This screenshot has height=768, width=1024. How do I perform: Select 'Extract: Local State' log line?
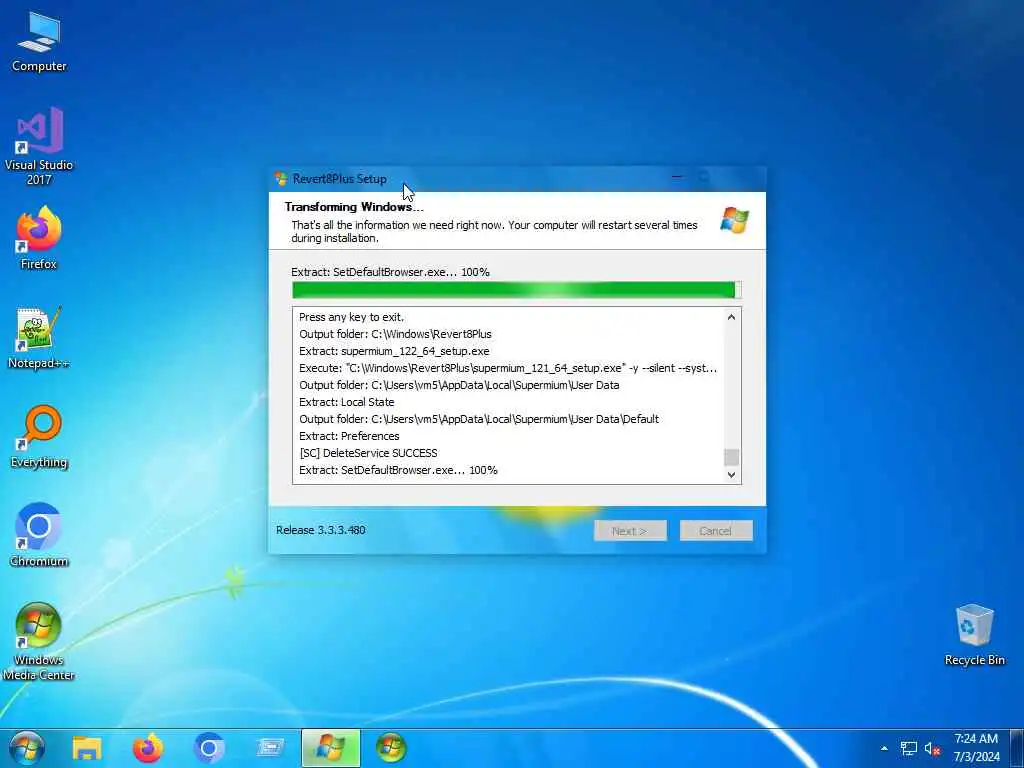pos(346,402)
